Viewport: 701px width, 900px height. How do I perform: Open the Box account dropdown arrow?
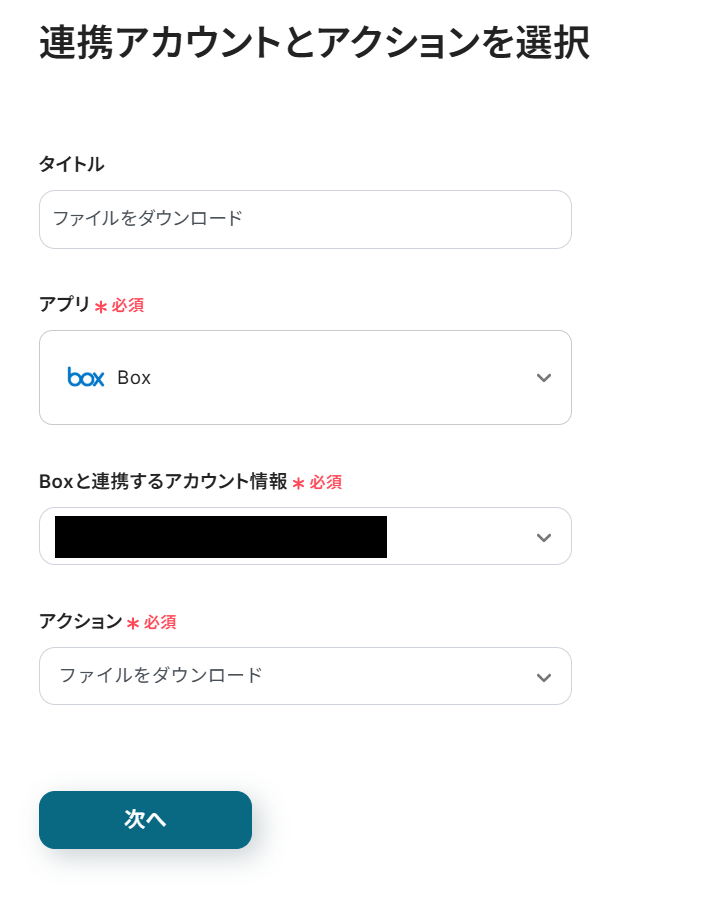(543, 537)
